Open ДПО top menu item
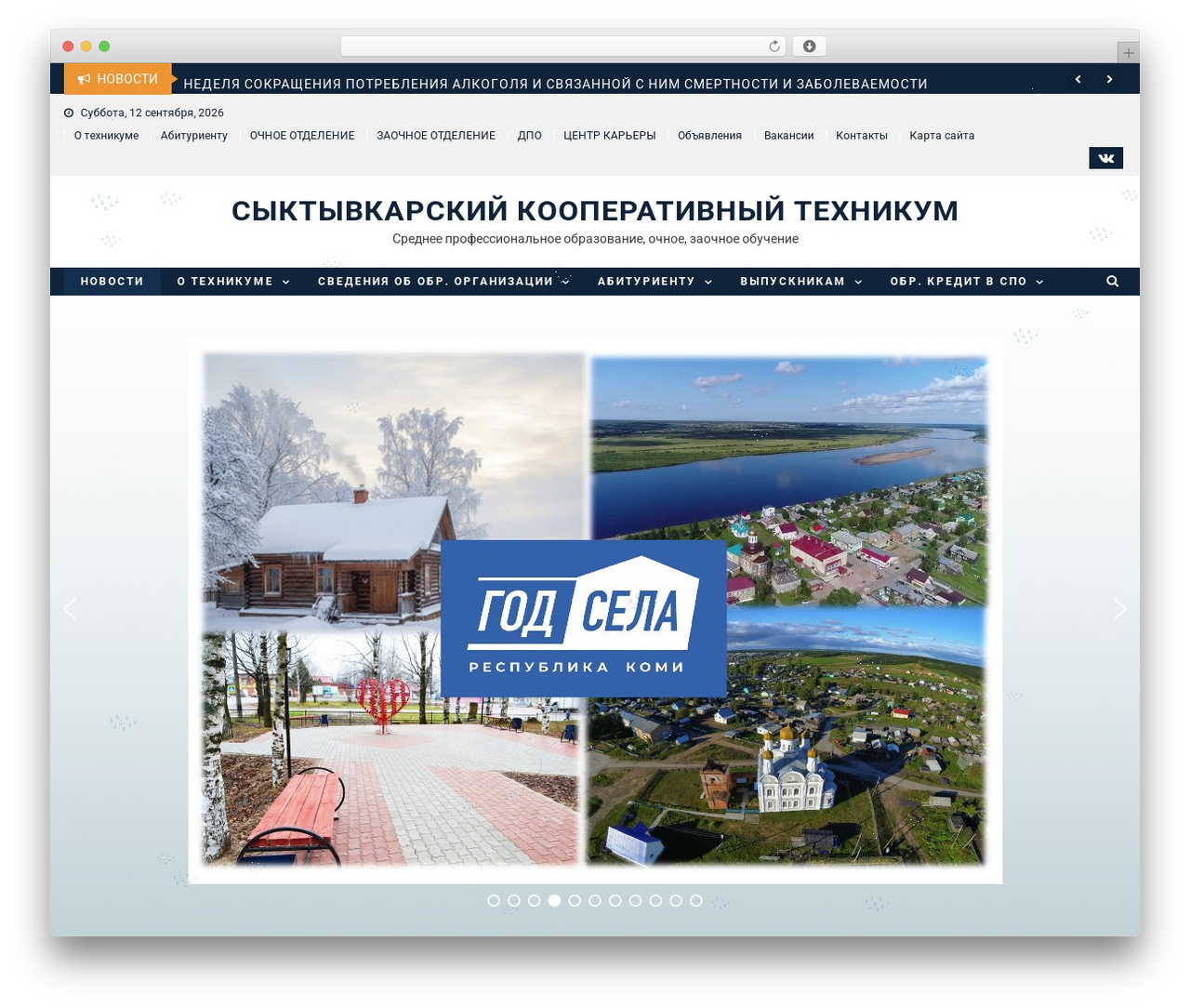The image size is (1190, 1008). (x=530, y=136)
